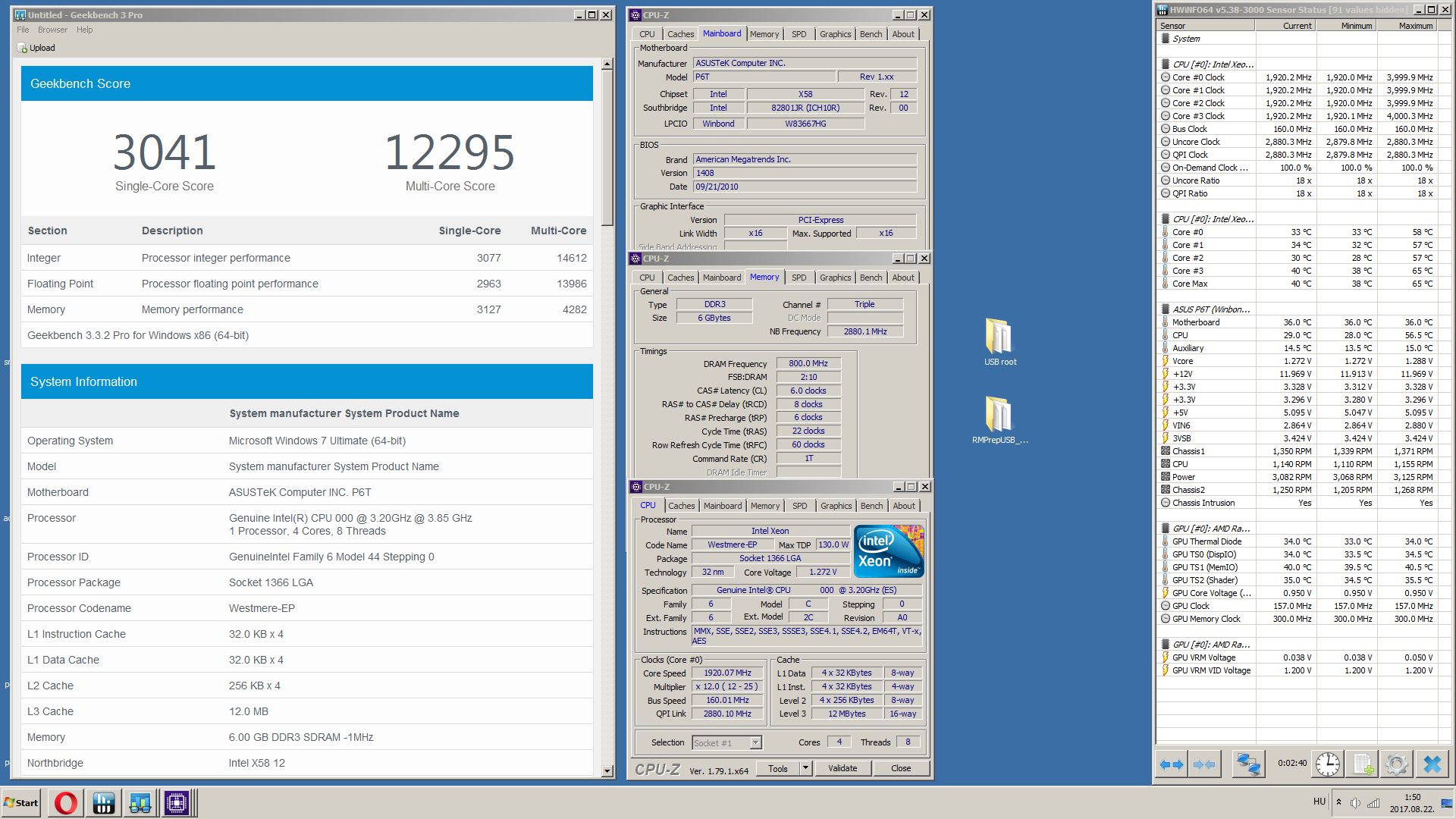The width and height of the screenshot is (1456, 819).
Task: Click the HWiNFO clock reset-timer icon
Action: (x=1328, y=764)
